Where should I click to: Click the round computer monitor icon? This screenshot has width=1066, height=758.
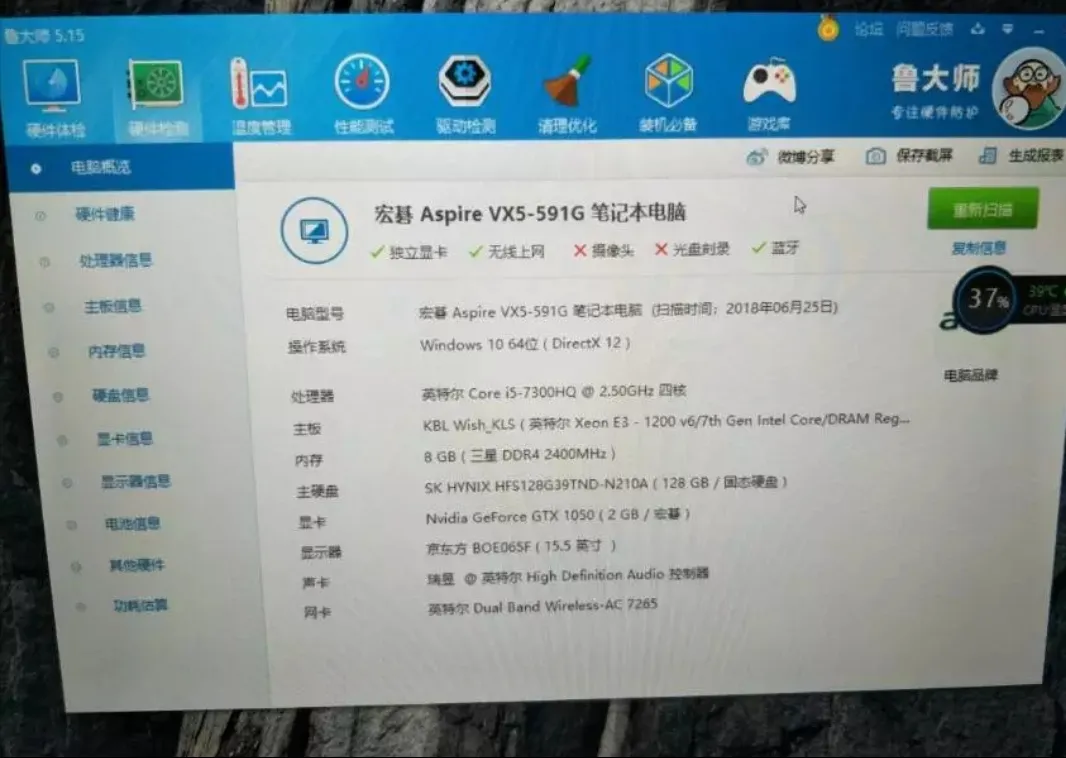(314, 230)
